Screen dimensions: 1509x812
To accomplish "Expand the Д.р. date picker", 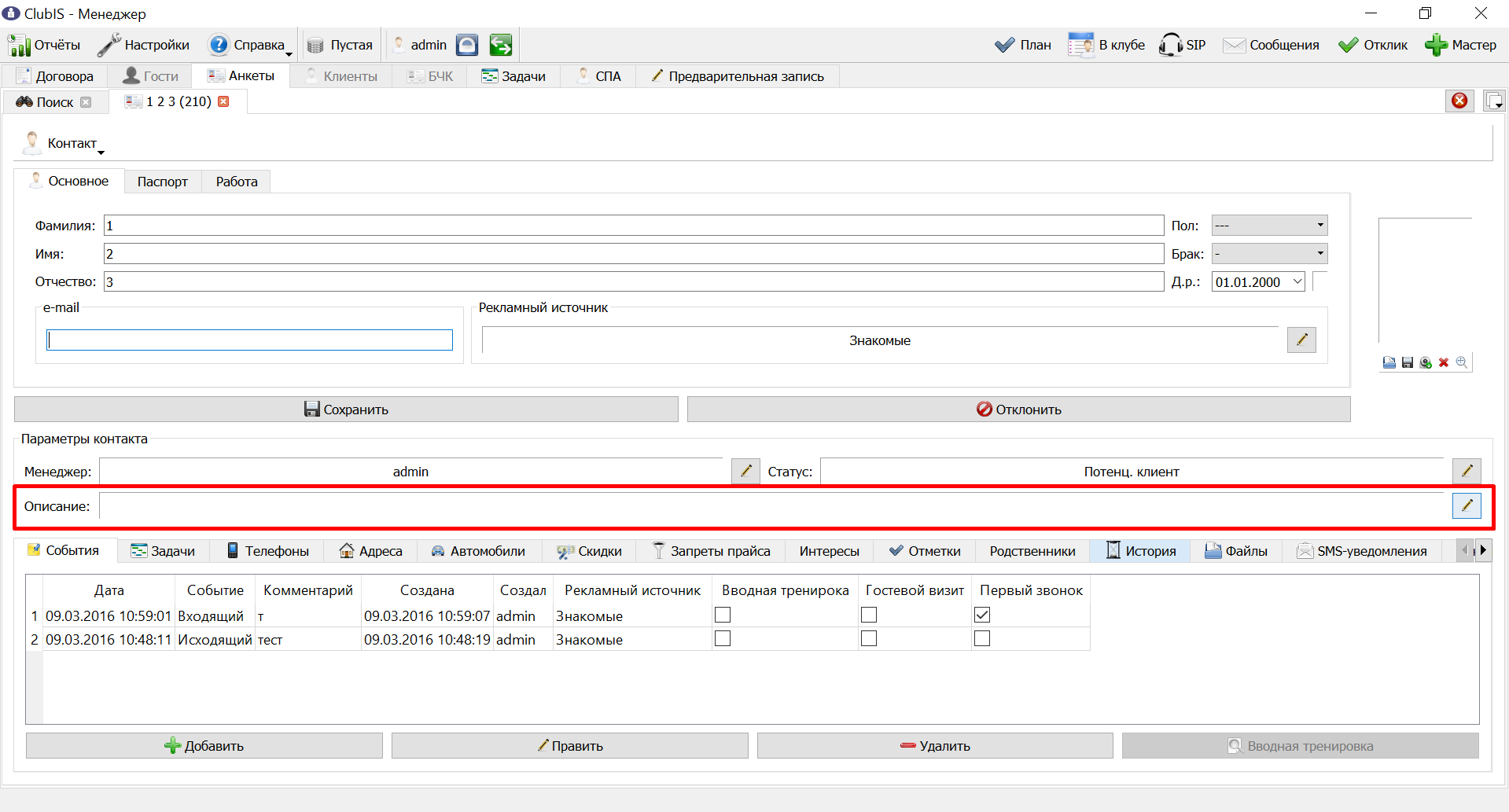I will 1297,281.
